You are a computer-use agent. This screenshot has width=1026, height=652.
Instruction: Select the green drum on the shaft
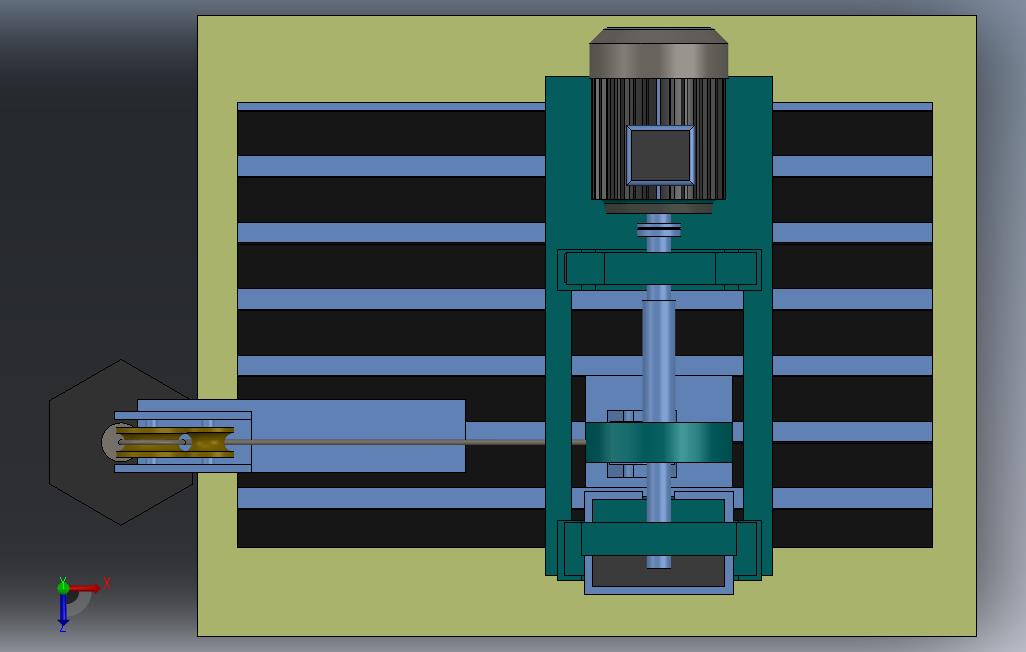point(658,443)
